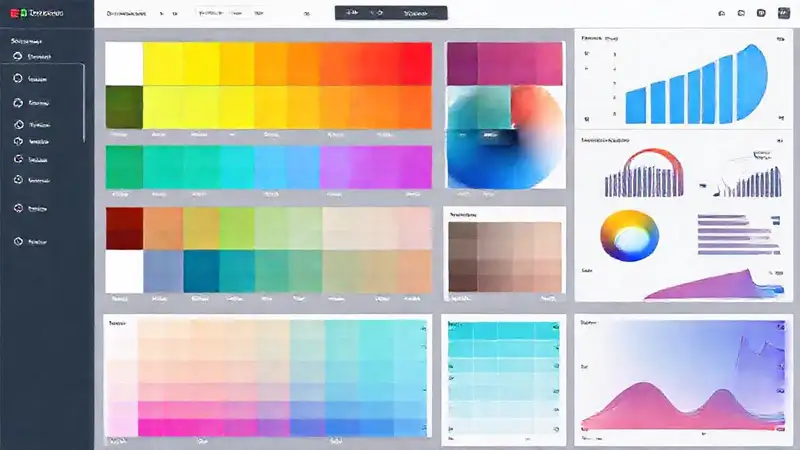
Task: Click the small icon right of the top toolbar field
Action: (306, 14)
